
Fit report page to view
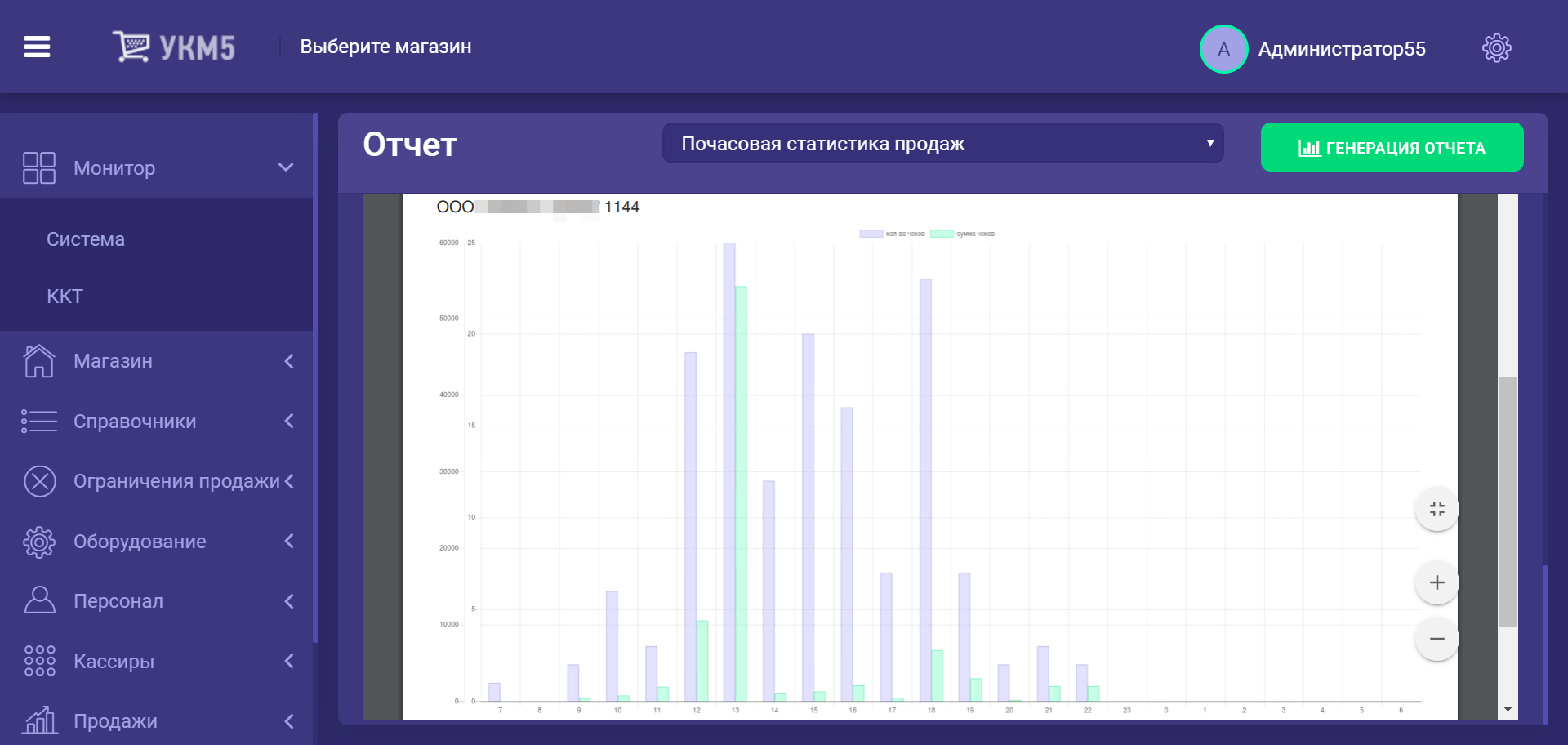(1437, 509)
